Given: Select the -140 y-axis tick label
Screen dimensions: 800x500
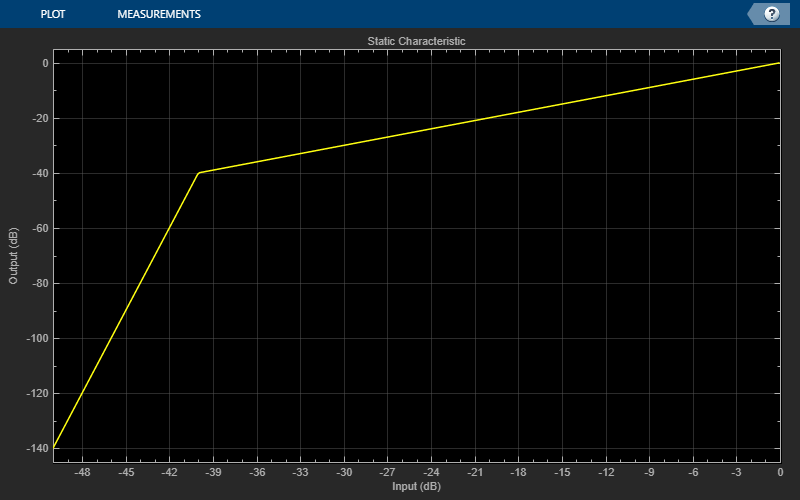Looking at the screenshot, I should click(37, 448).
